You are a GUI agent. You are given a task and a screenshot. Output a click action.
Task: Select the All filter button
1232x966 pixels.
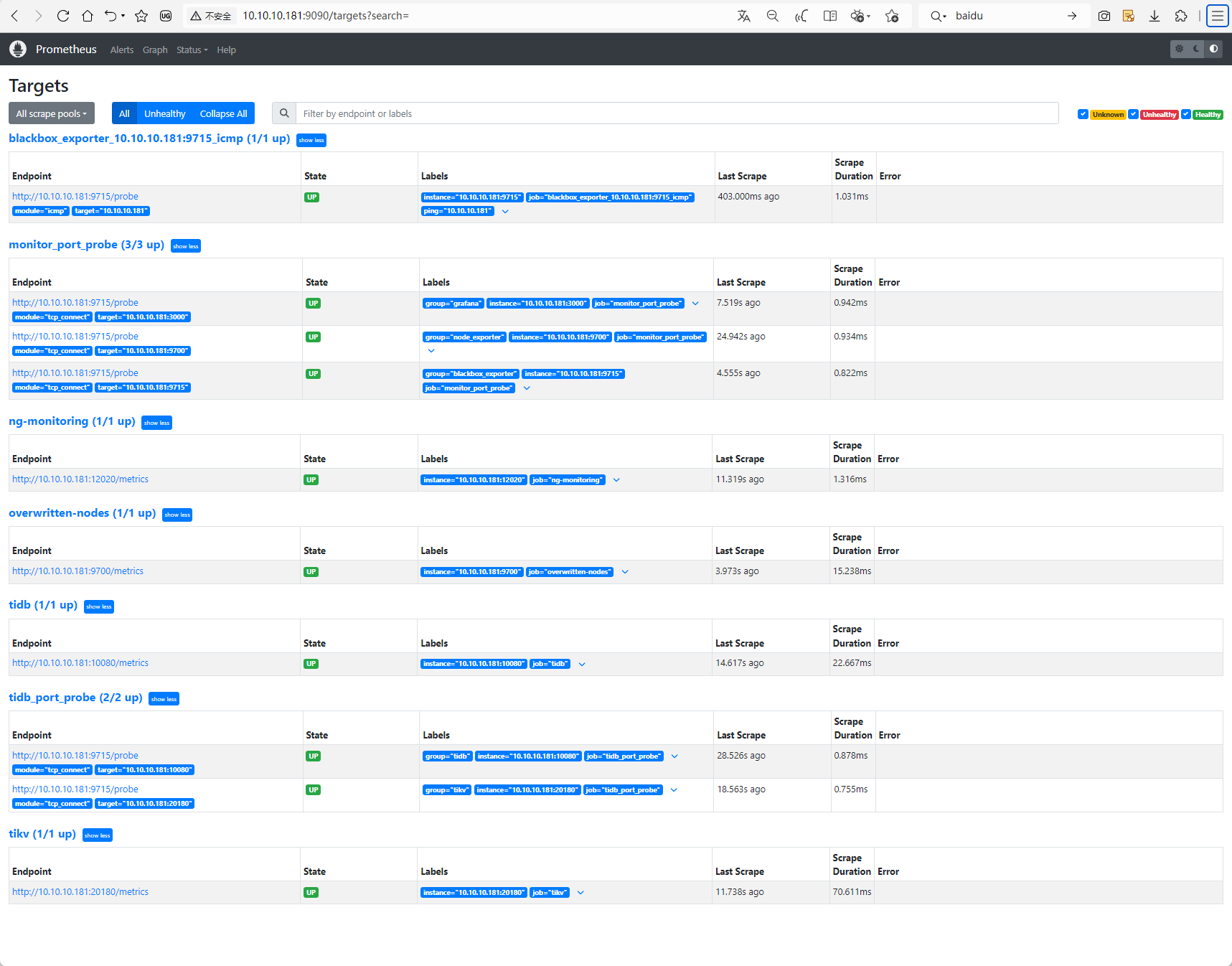coord(124,113)
